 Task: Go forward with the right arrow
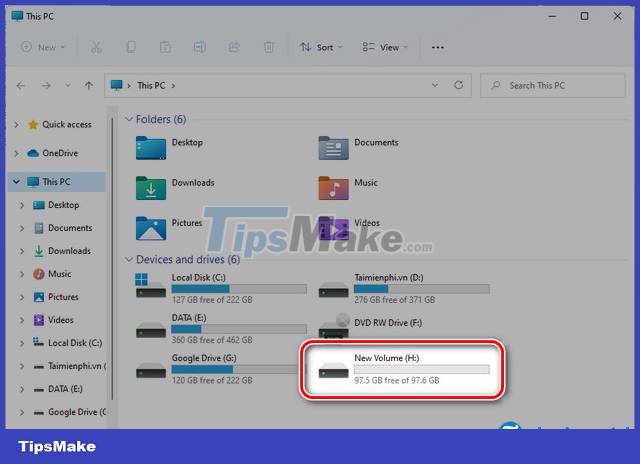point(46,85)
